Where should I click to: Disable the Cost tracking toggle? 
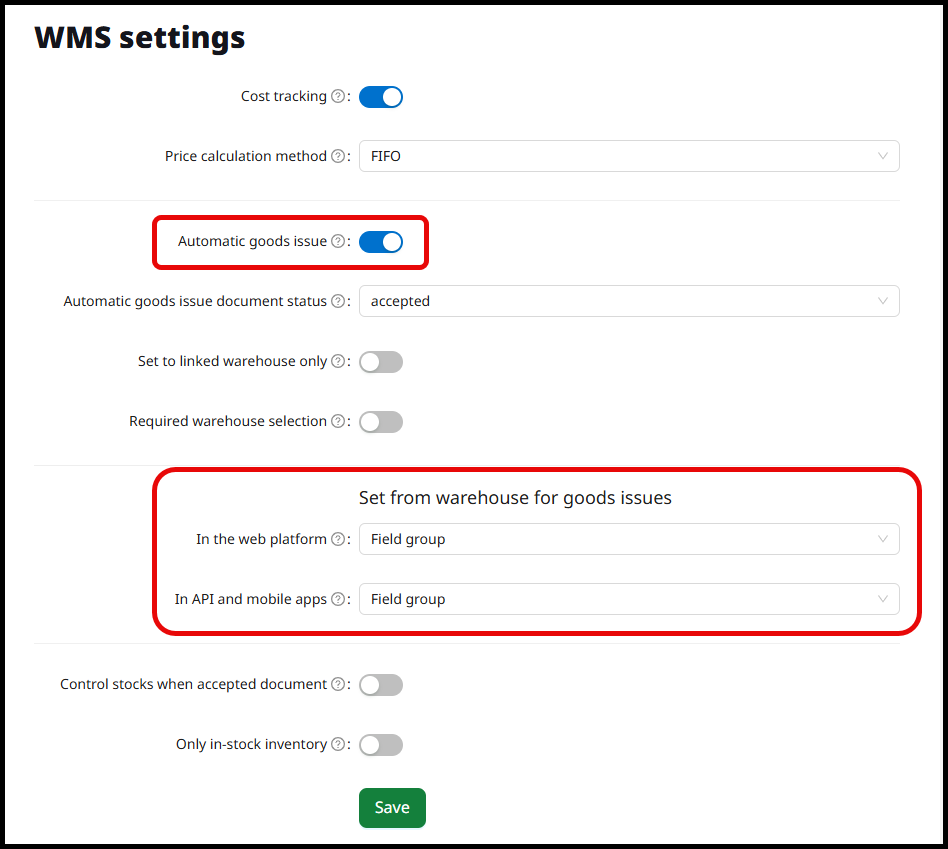click(381, 97)
